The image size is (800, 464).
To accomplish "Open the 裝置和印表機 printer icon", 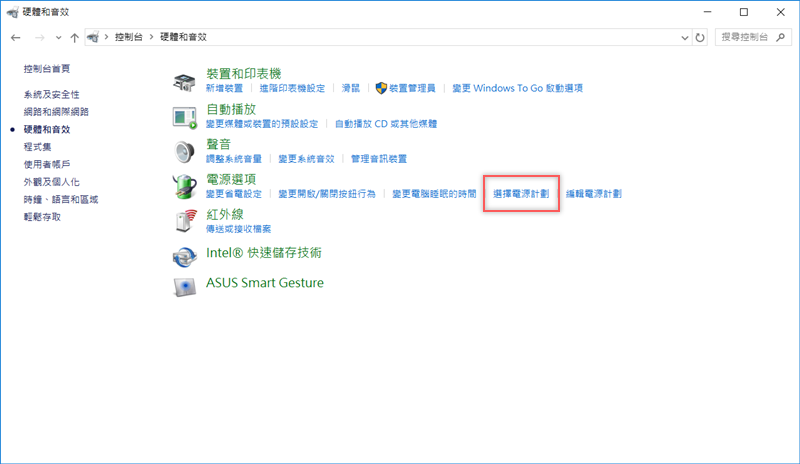I will (x=184, y=82).
